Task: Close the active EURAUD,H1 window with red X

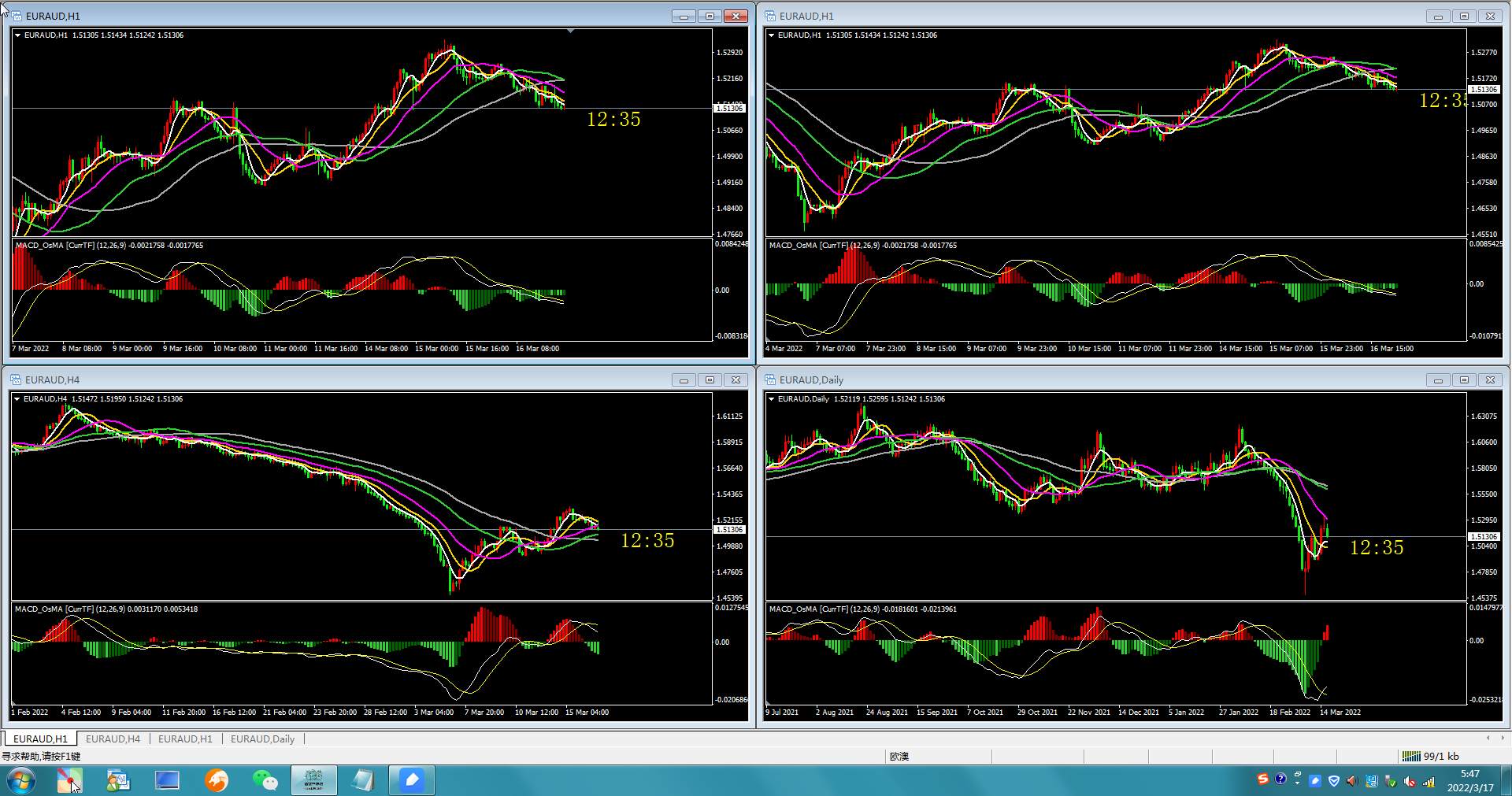Action: (x=736, y=16)
